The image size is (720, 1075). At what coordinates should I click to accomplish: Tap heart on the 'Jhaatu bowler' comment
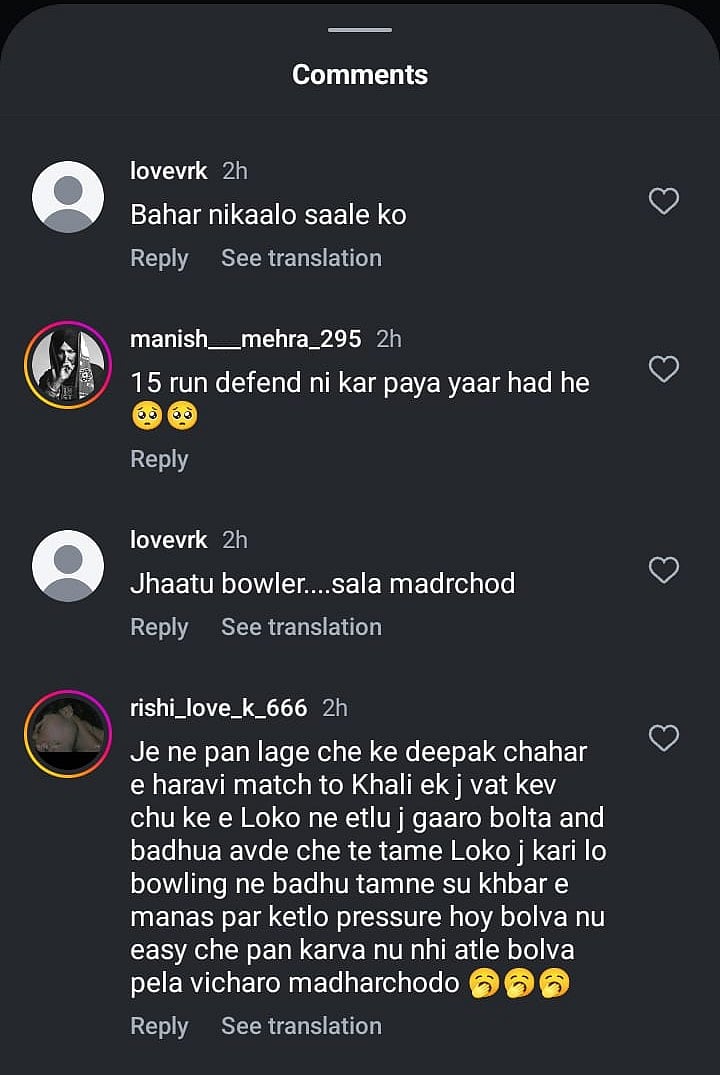[x=664, y=570]
